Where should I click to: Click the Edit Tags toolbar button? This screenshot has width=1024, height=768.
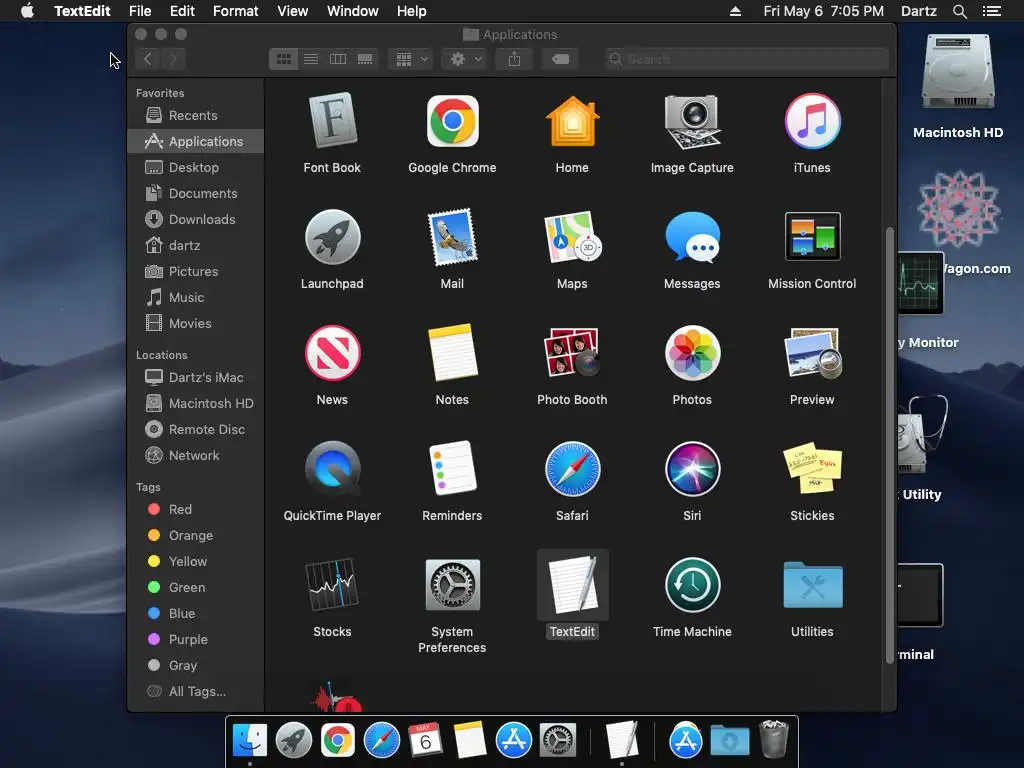560,59
